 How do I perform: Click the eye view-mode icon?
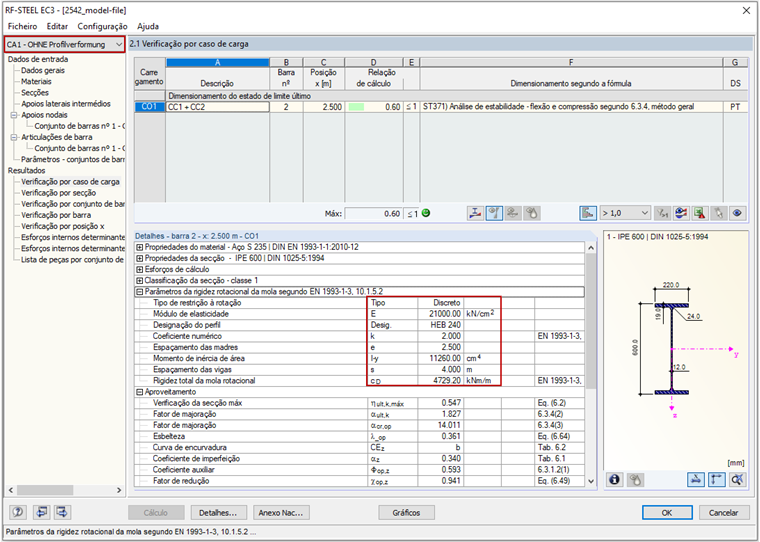coord(738,213)
